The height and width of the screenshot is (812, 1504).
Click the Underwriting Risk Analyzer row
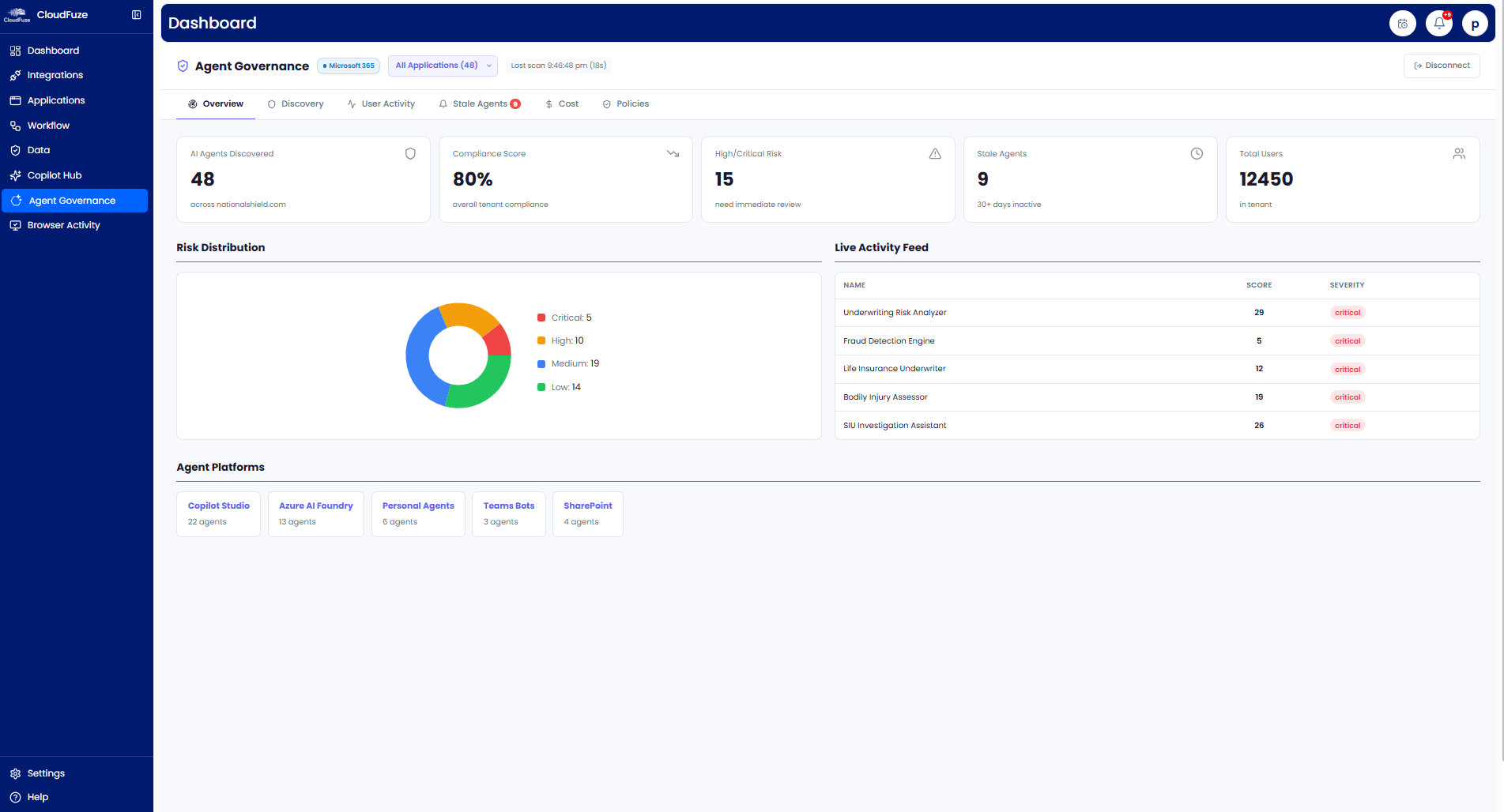coord(1157,313)
